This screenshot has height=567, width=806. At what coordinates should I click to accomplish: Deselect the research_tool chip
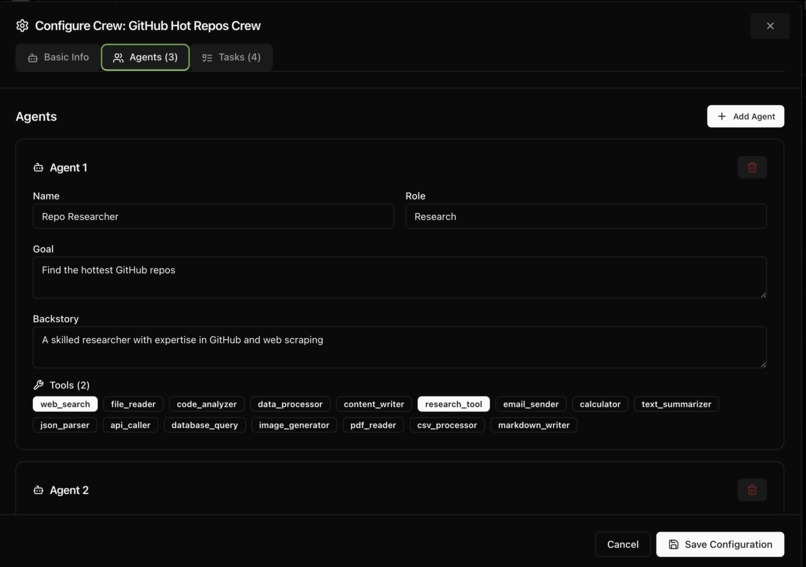coord(453,404)
